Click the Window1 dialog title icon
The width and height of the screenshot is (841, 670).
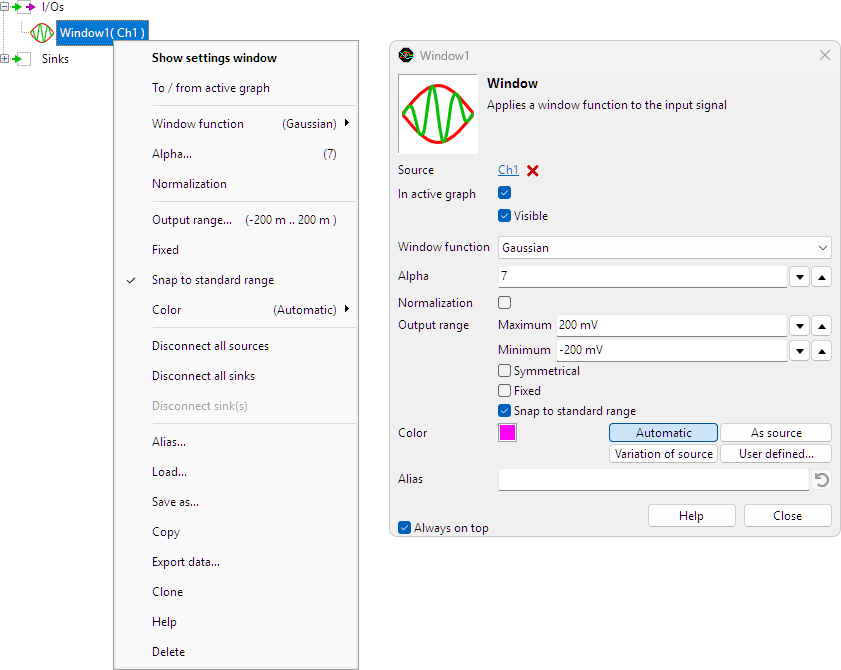(406, 55)
